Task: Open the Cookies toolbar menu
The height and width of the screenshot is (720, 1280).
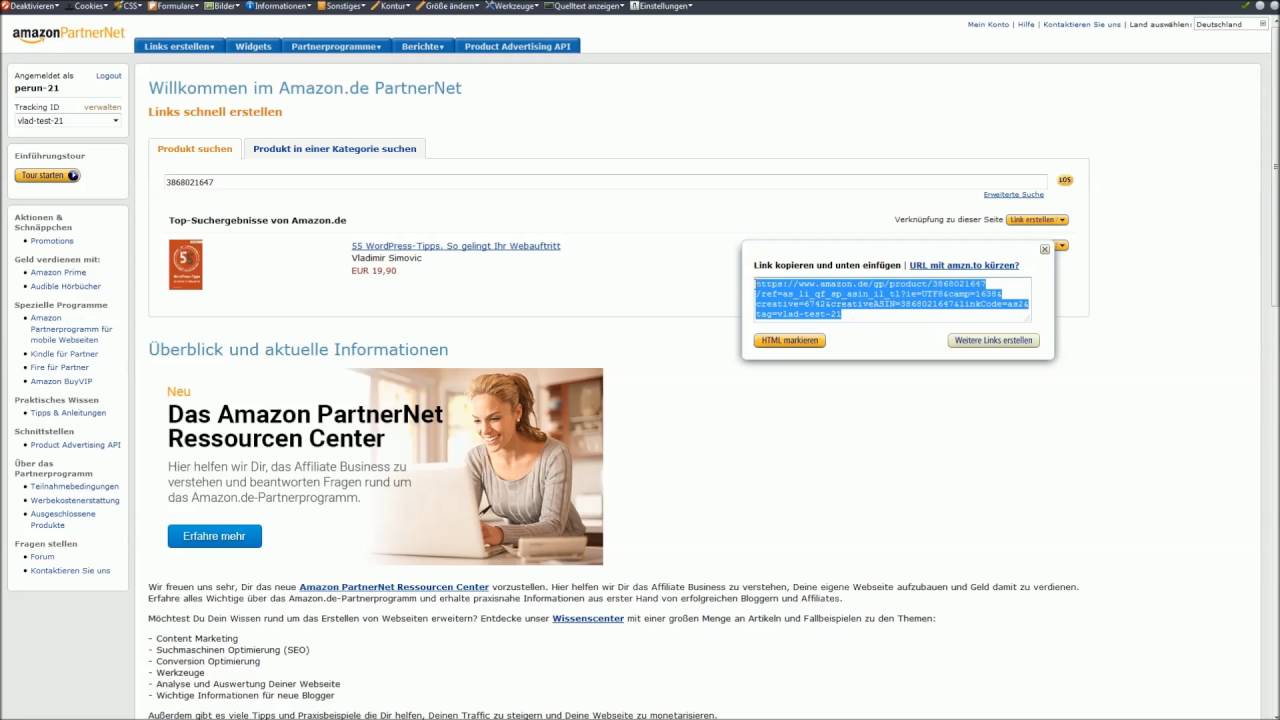Action: (x=86, y=6)
